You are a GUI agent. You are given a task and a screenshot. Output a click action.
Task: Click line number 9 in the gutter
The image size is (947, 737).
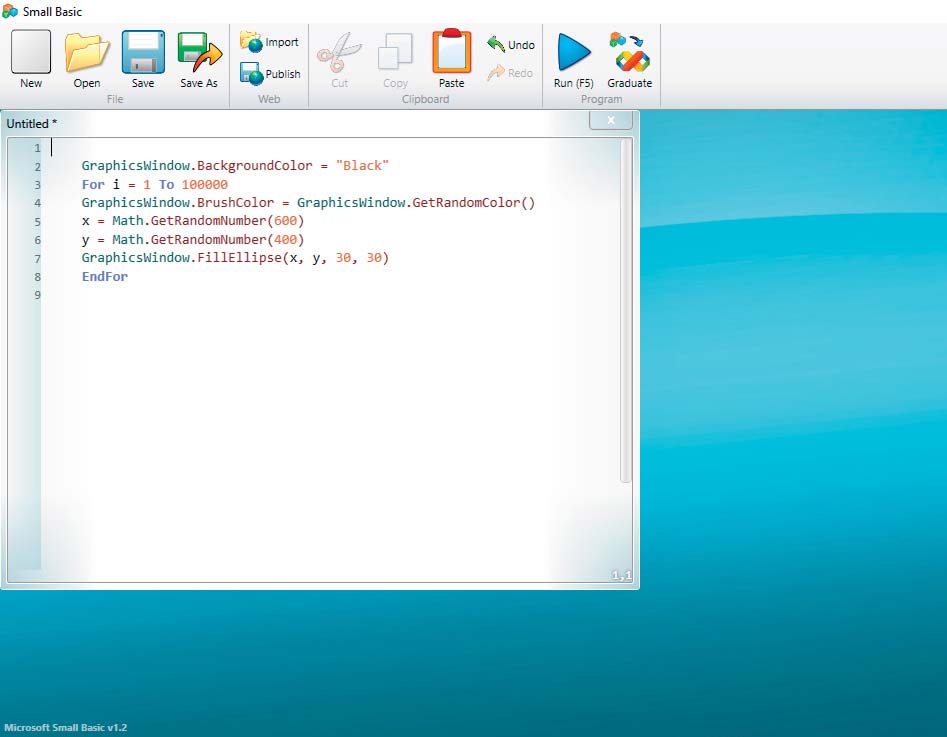(37, 295)
